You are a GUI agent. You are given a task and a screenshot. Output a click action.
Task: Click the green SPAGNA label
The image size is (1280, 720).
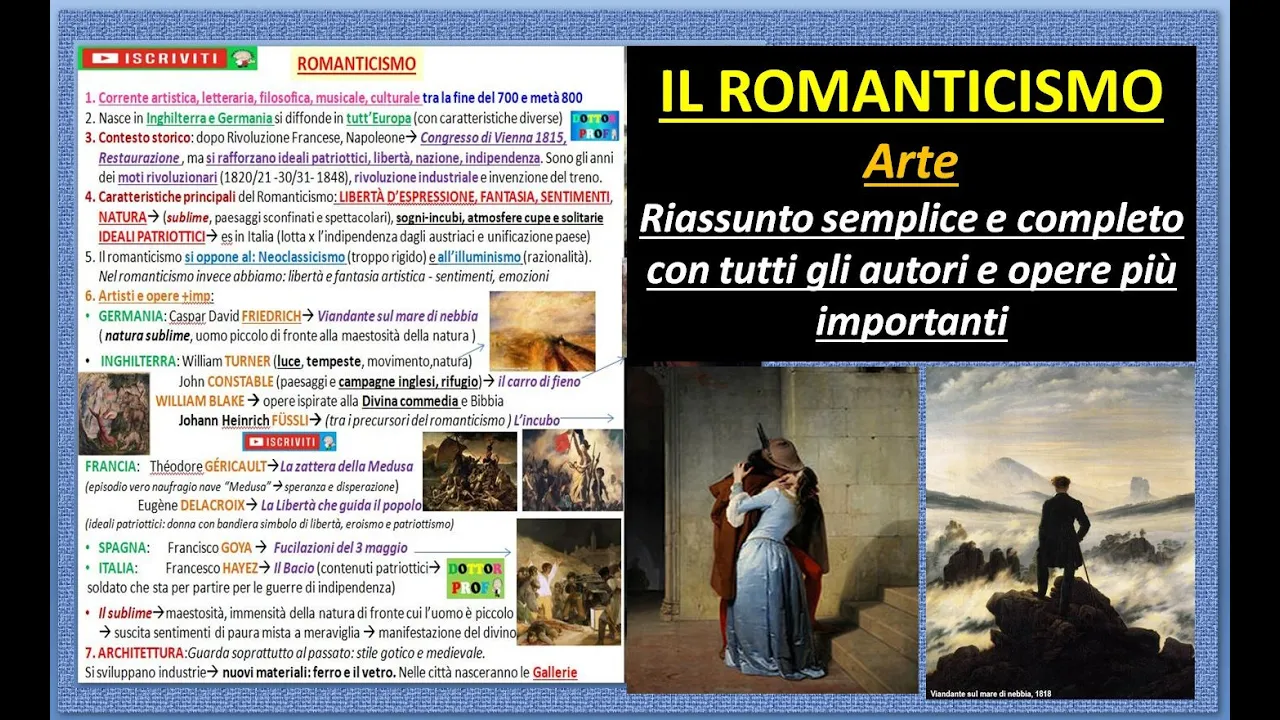(x=123, y=548)
